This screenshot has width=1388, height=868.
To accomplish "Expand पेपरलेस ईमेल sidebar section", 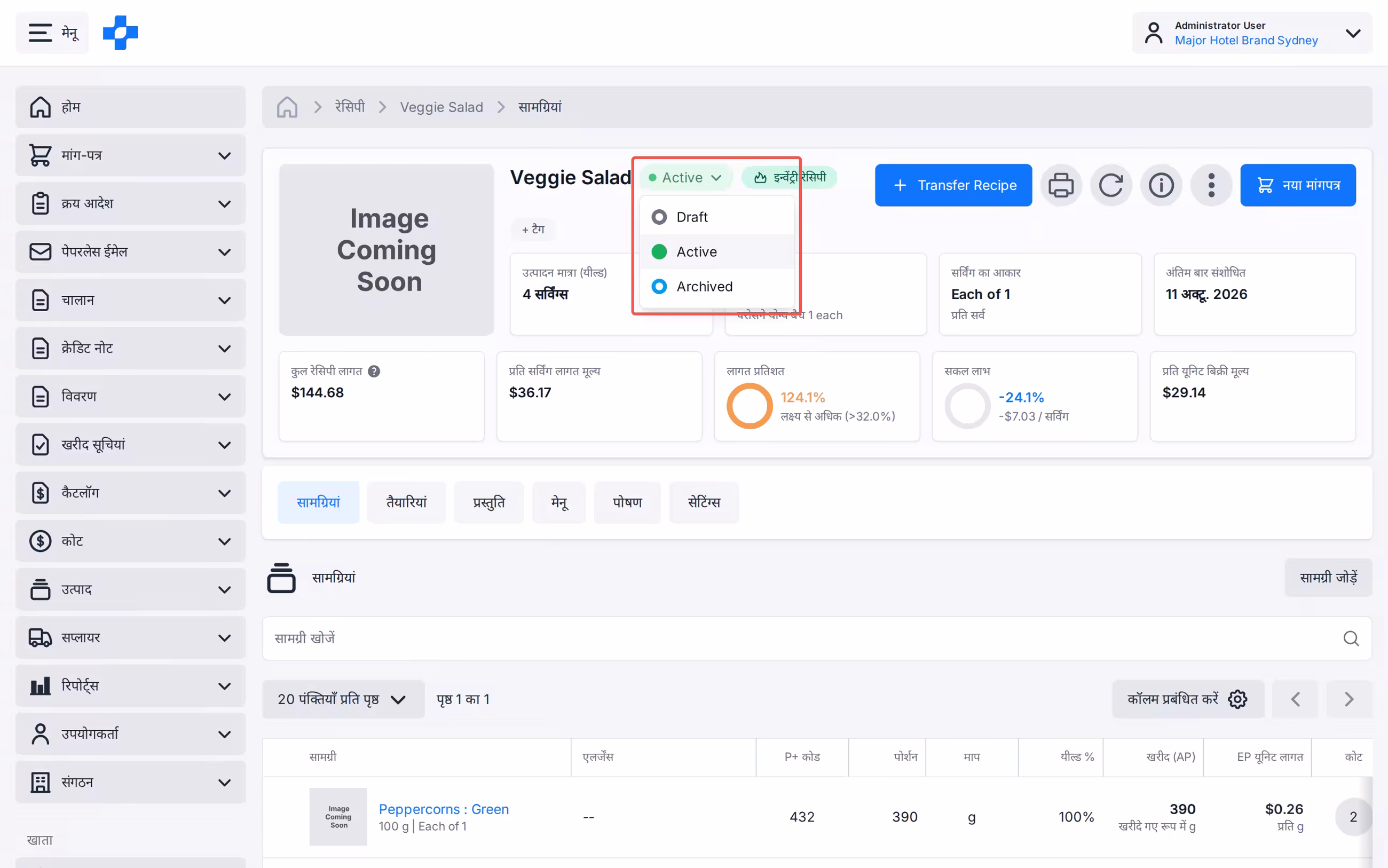I will tap(131, 252).
